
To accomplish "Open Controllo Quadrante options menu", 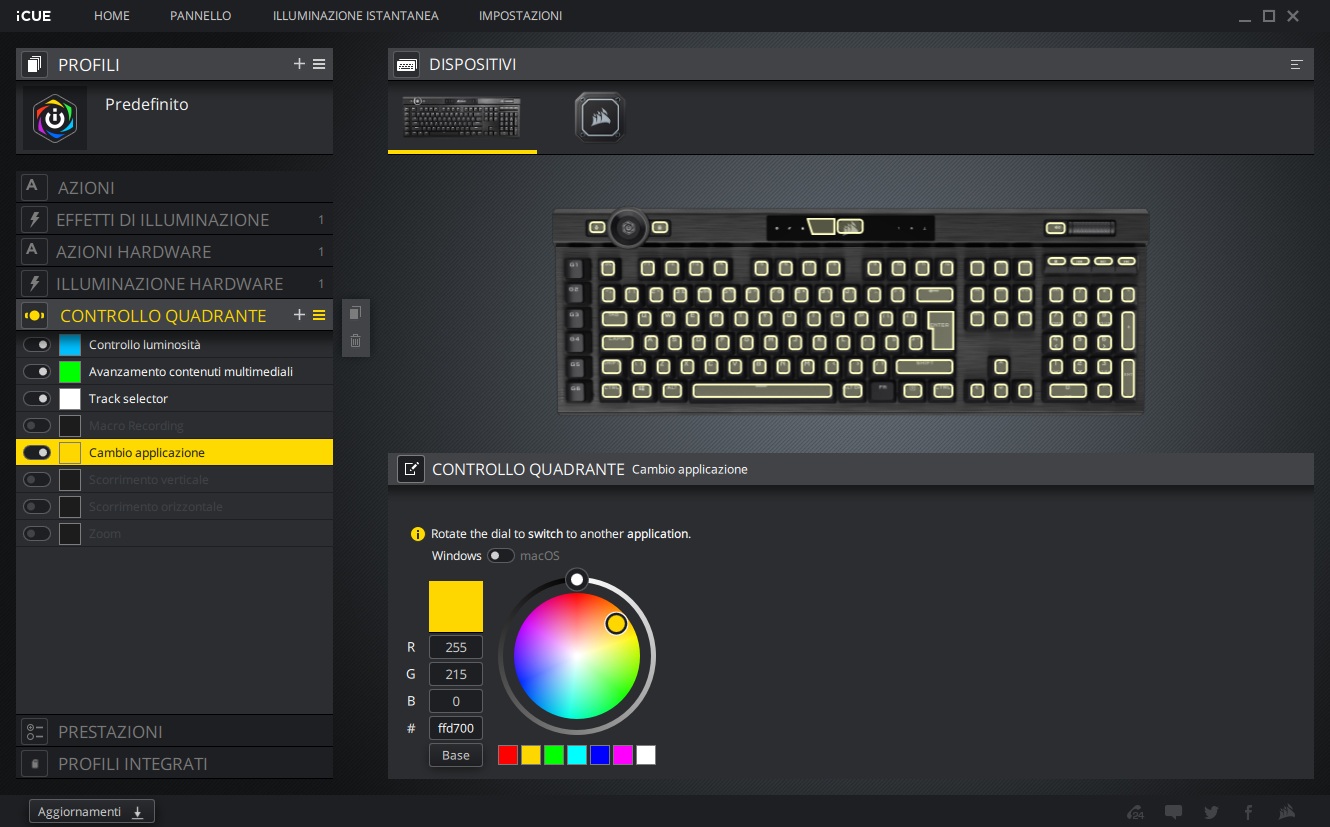I will pos(319,315).
